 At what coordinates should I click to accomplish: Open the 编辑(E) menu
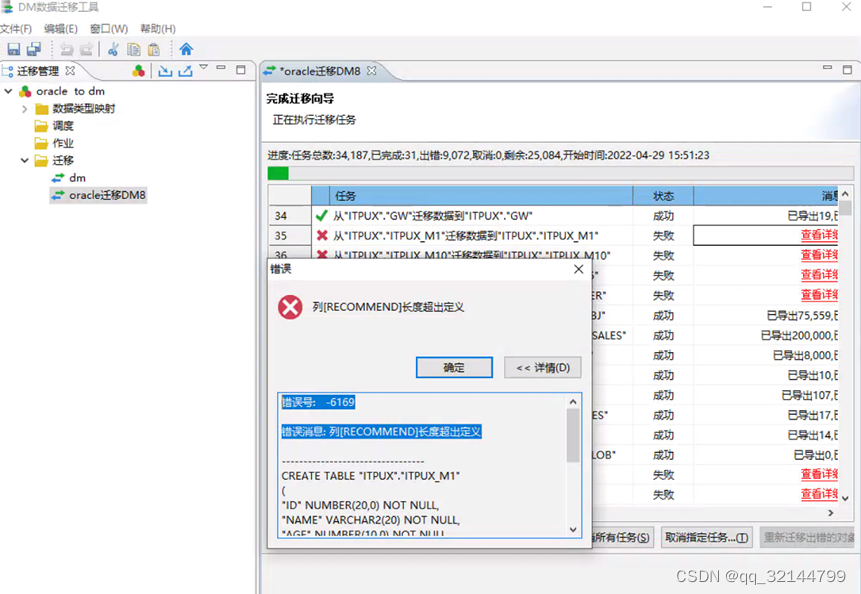point(61,29)
